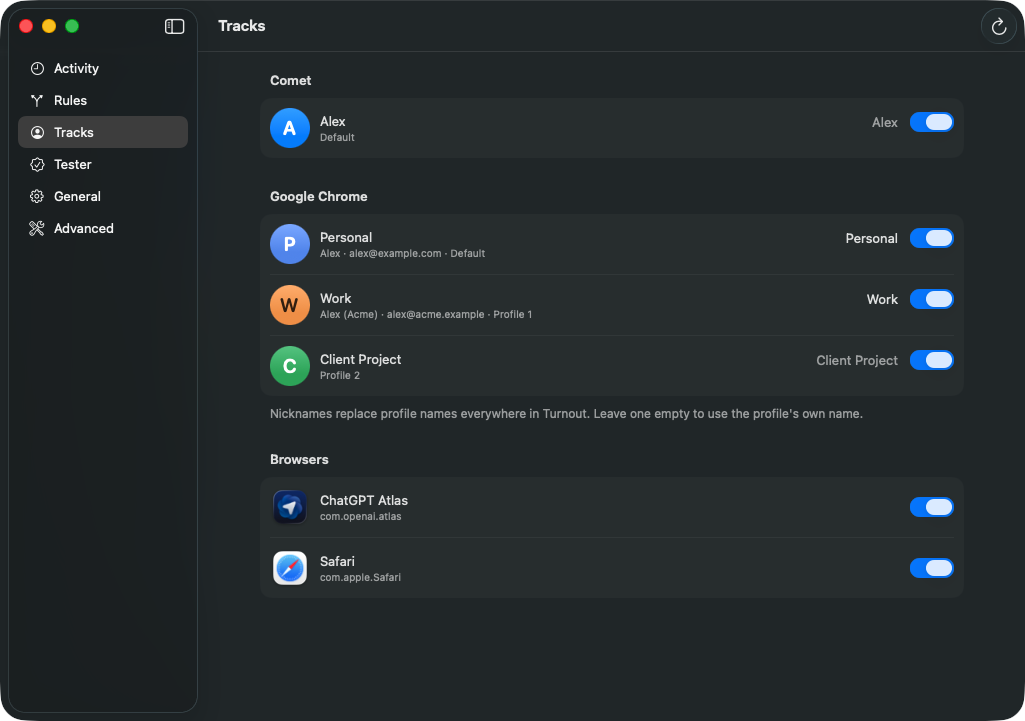Click the Work profile W avatar
The width and height of the screenshot is (1025, 721).
(x=290, y=305)
